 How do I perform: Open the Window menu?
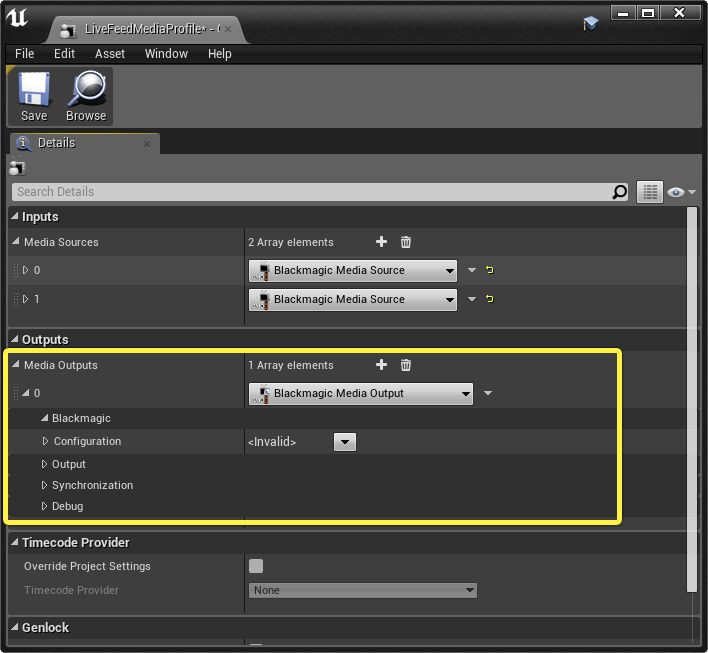coord(166,54)
